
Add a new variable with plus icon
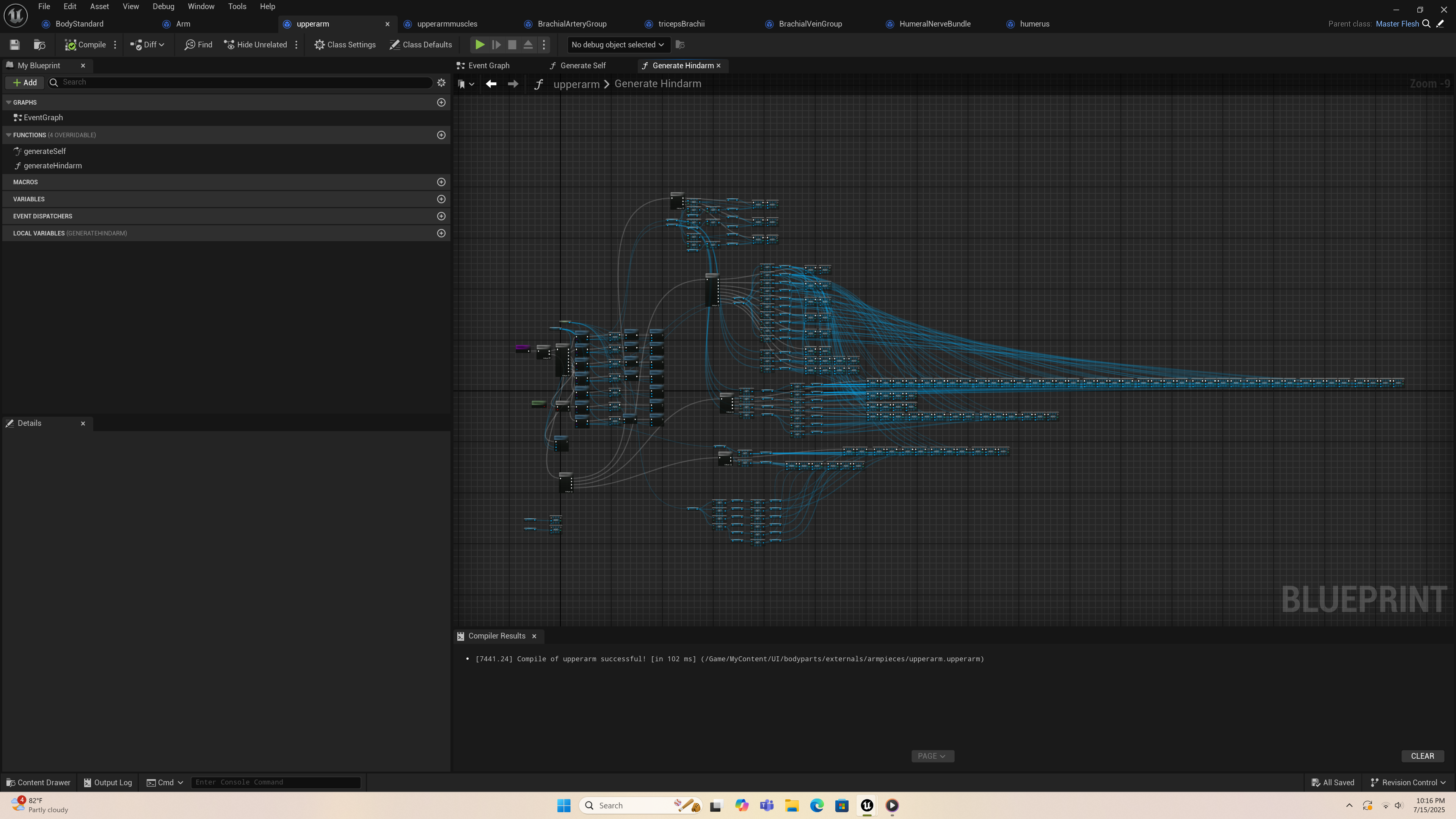click(x=441, y=199)
